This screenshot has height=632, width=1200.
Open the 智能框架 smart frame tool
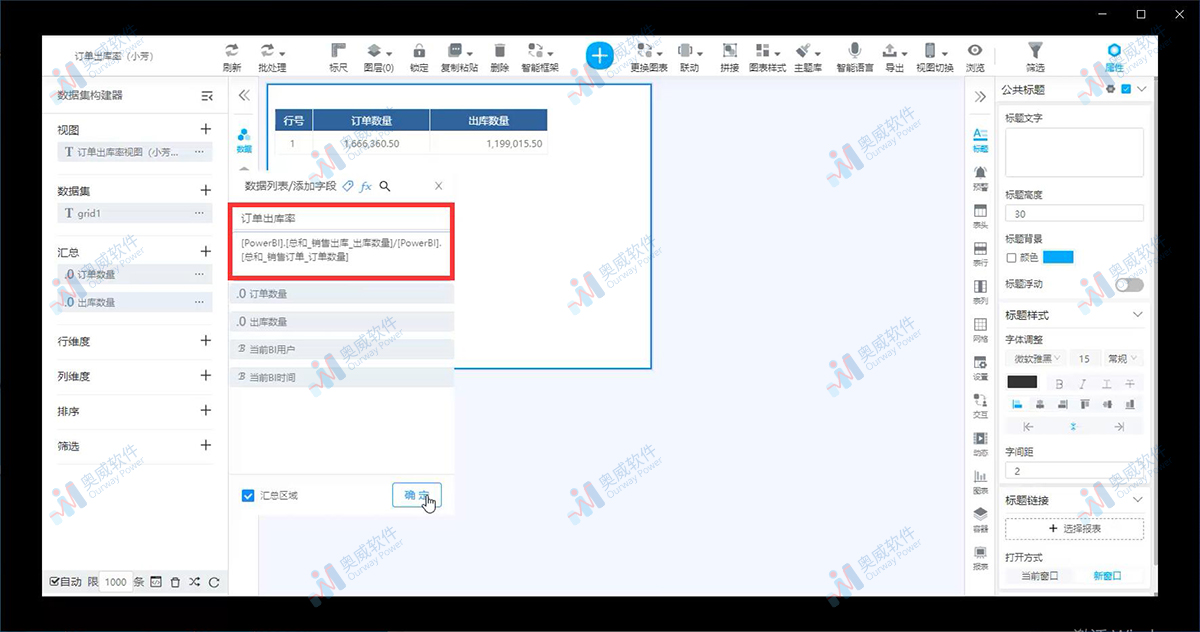click(540, 56)
